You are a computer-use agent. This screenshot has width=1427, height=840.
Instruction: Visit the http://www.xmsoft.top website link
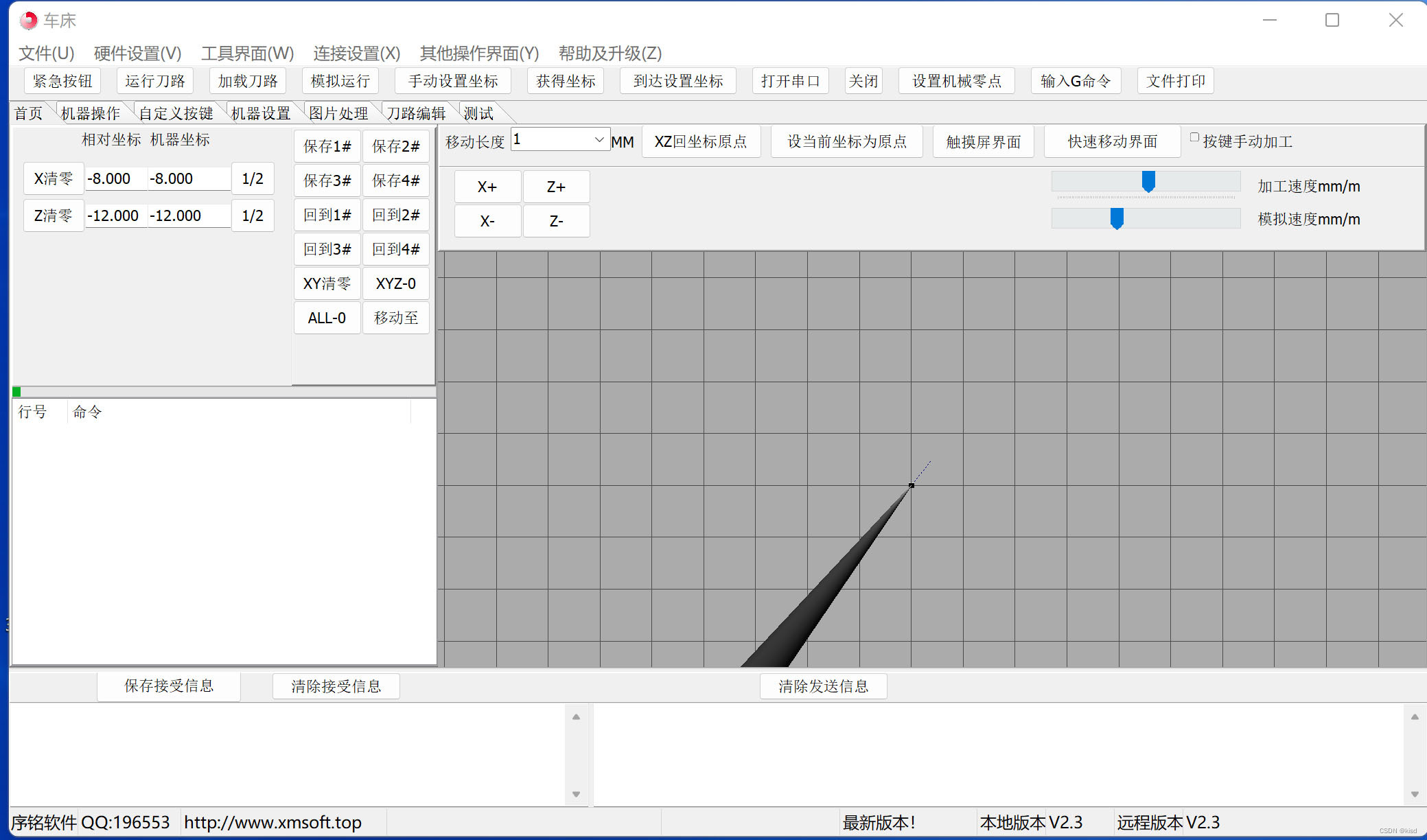[x=272, y=822]
